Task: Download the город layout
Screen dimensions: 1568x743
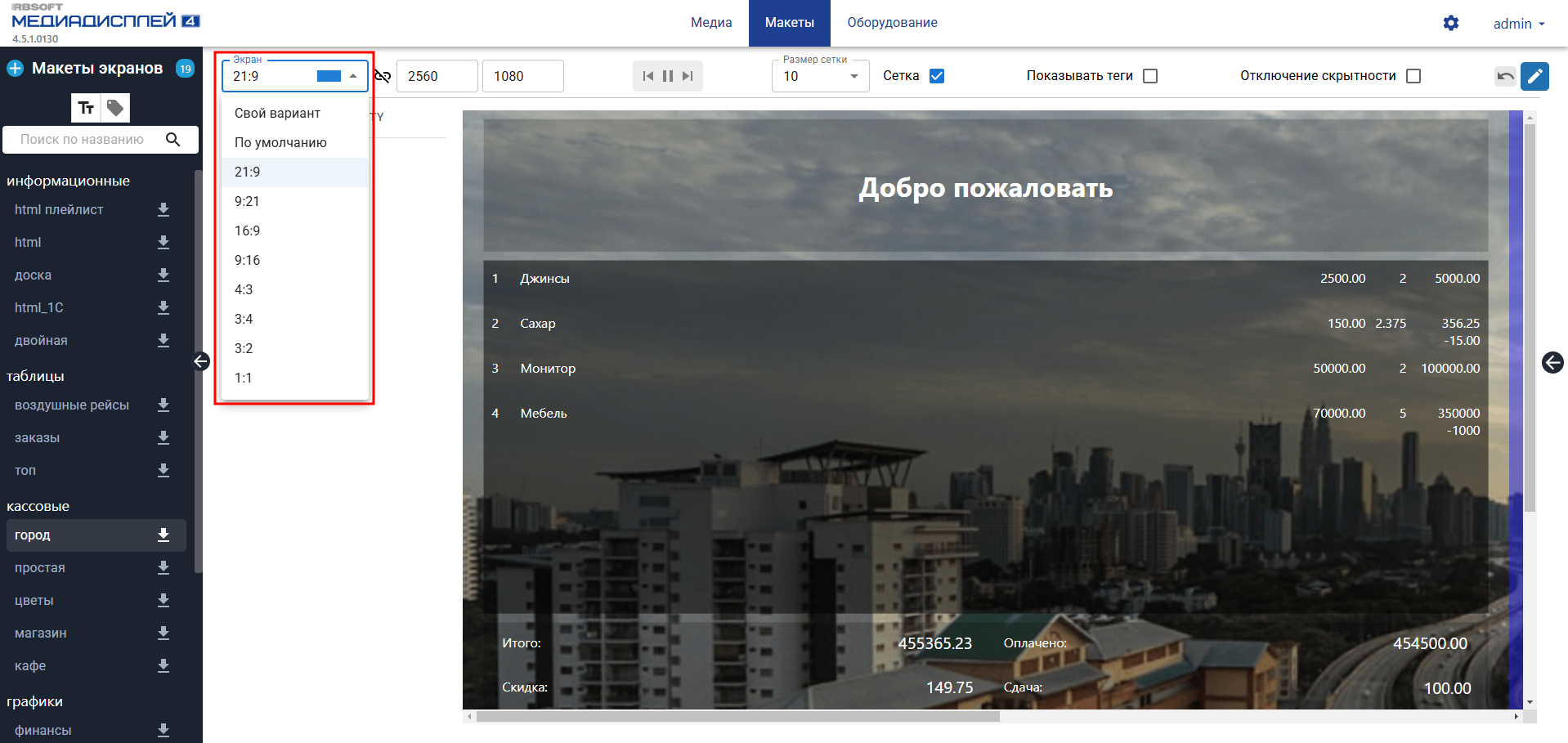Action: [164, 535]
